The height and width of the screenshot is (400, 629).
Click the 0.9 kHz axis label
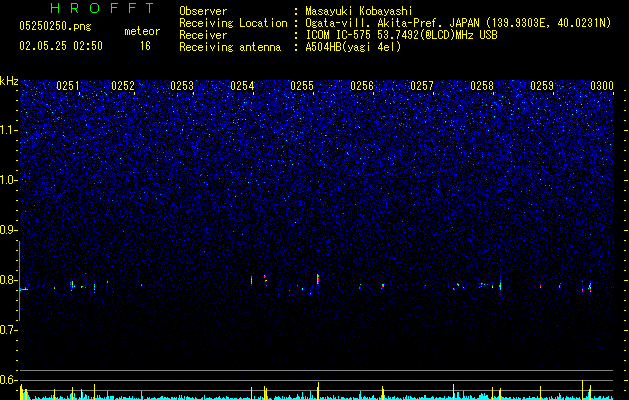8,229
